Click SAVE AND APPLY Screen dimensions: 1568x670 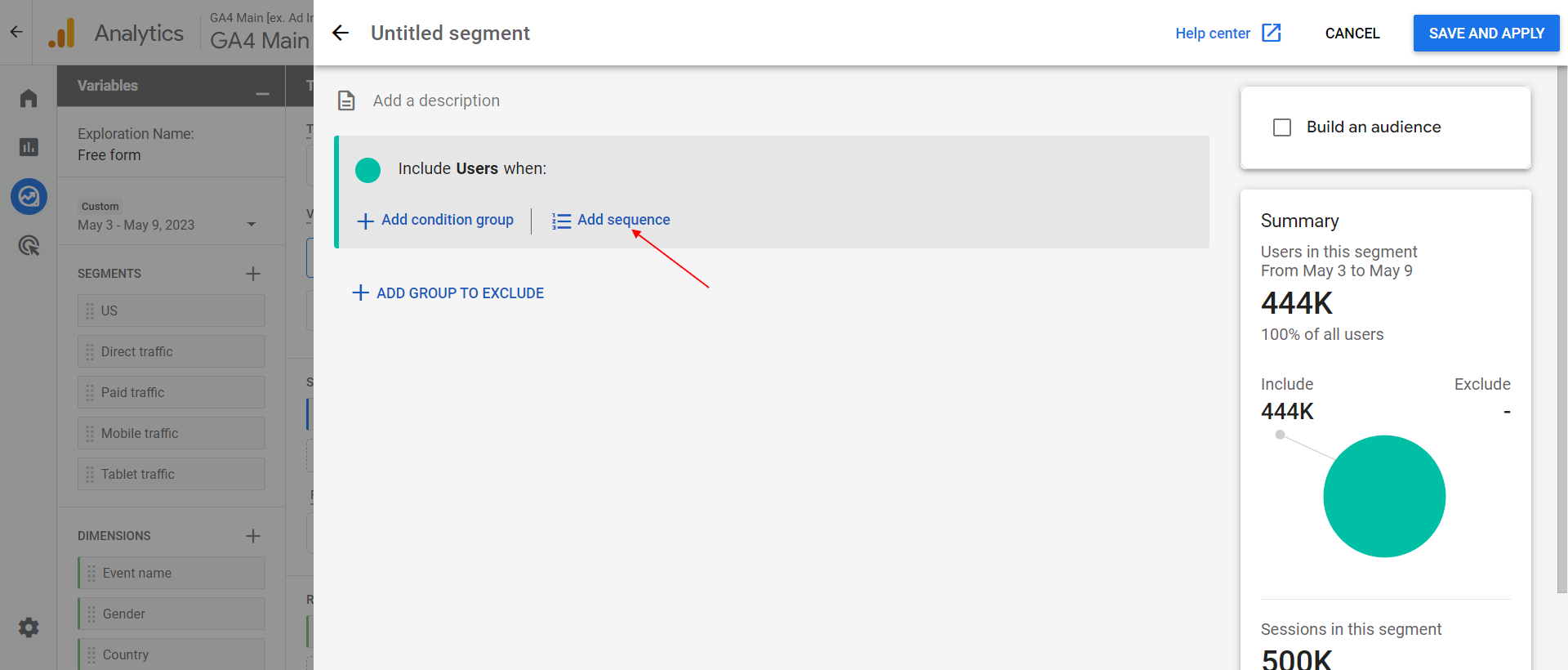1486,33
